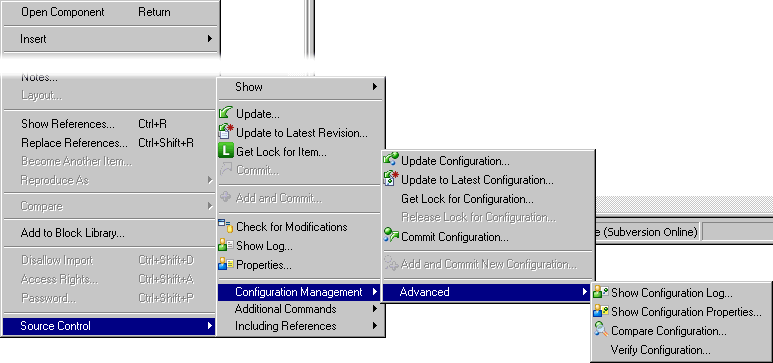Choose Get Lock for Configuration...
This screenshot has height=363, width=773.
pyautogui.click(x=488, y=199)
